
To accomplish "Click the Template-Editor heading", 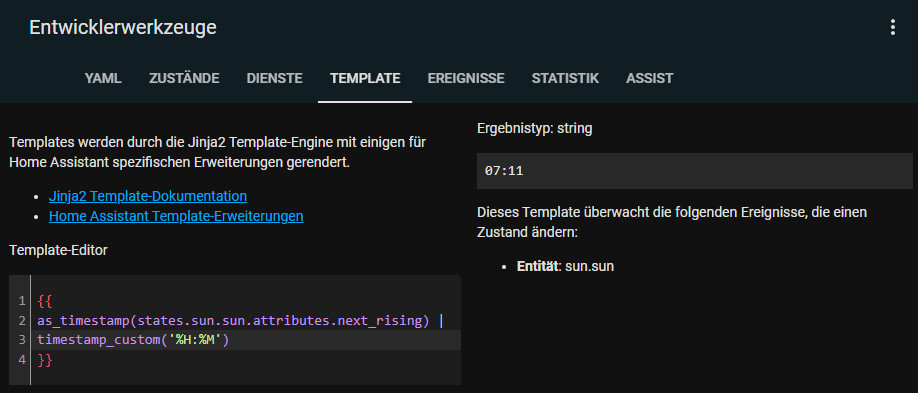I will (59, 251).
